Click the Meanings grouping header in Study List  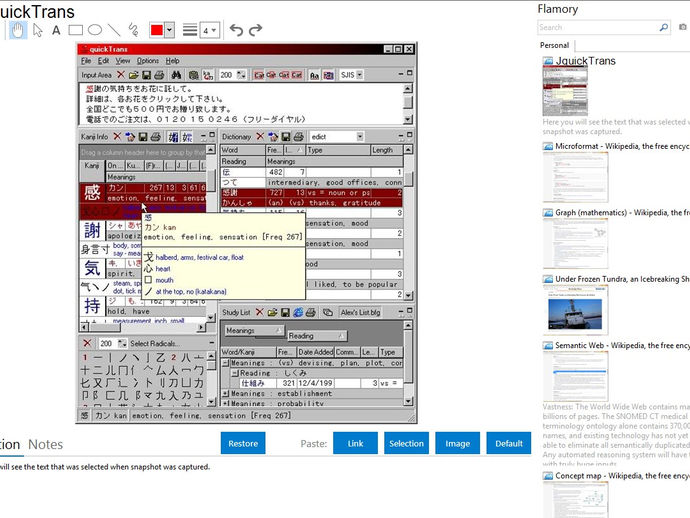point(254,331)
